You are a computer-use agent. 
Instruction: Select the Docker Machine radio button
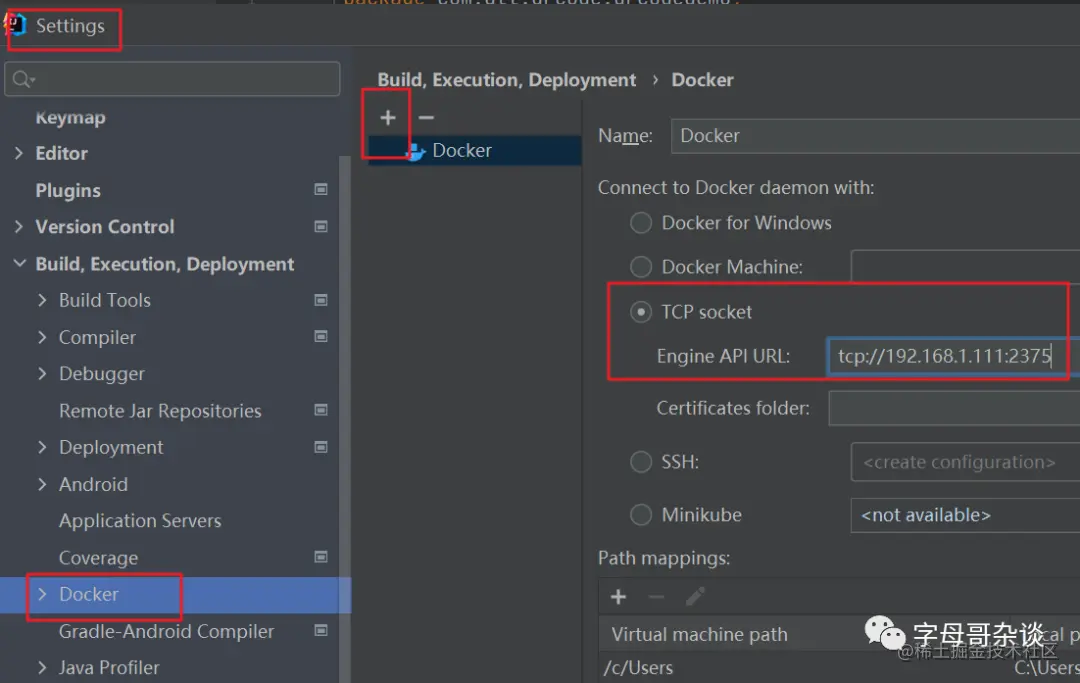[x=641, y=267]
